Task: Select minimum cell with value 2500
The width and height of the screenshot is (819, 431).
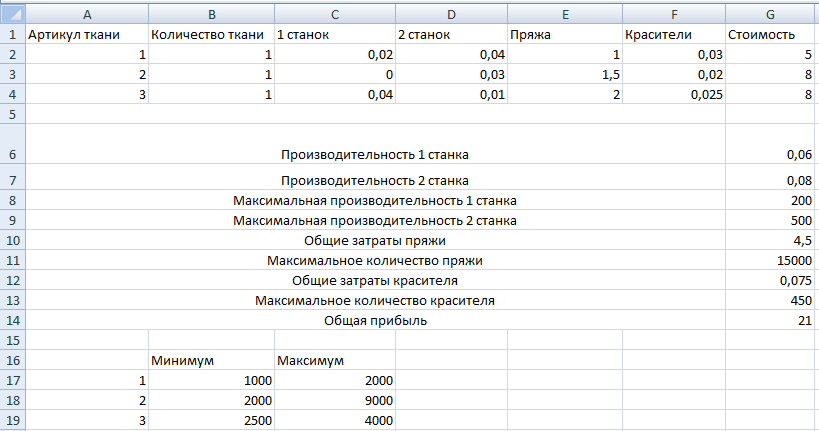Action: pyautogui.click(x=212, y=420)
